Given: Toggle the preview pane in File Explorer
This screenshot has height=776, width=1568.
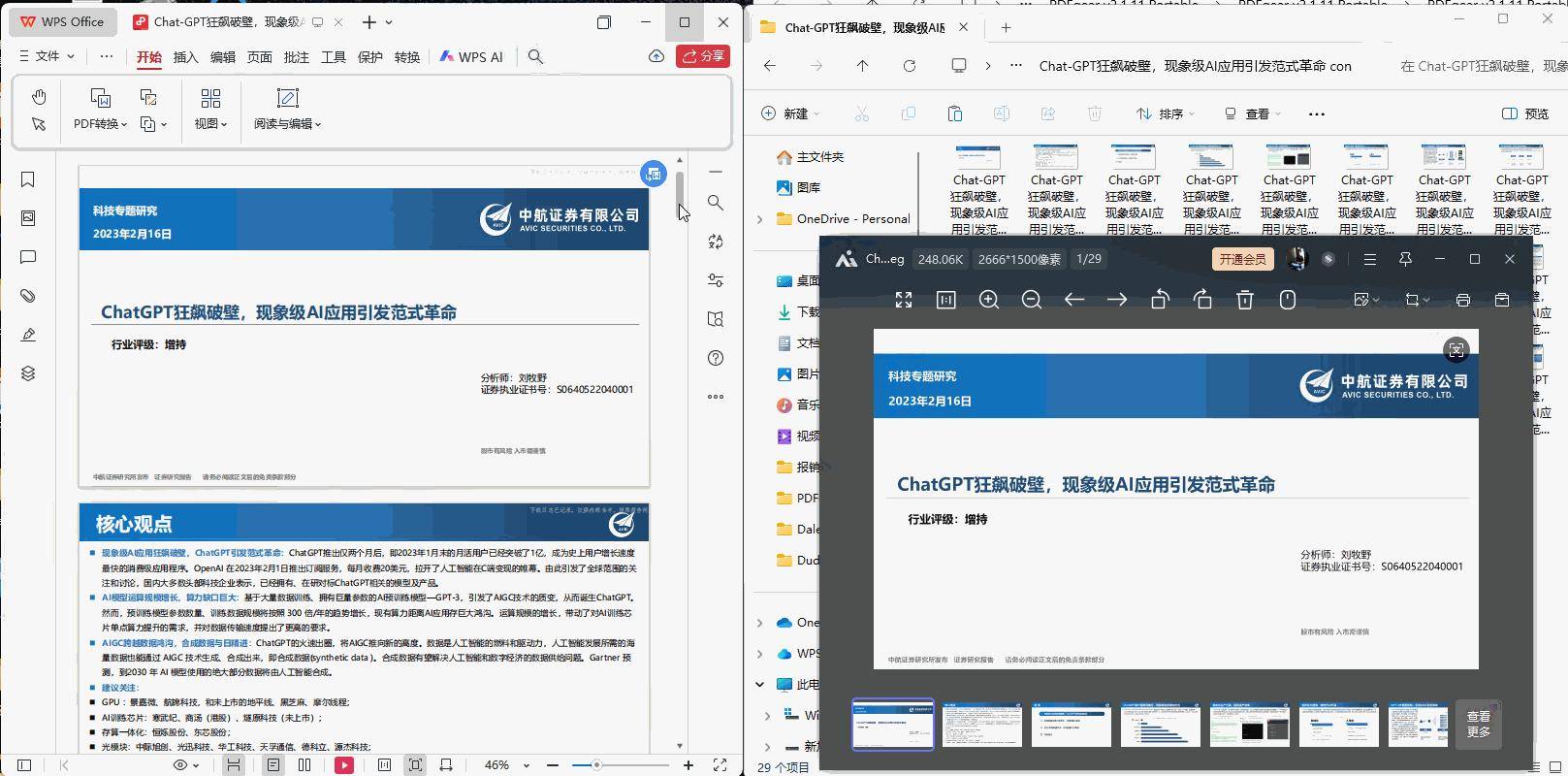Looking at the screenshot, I should pos(1525,113).
